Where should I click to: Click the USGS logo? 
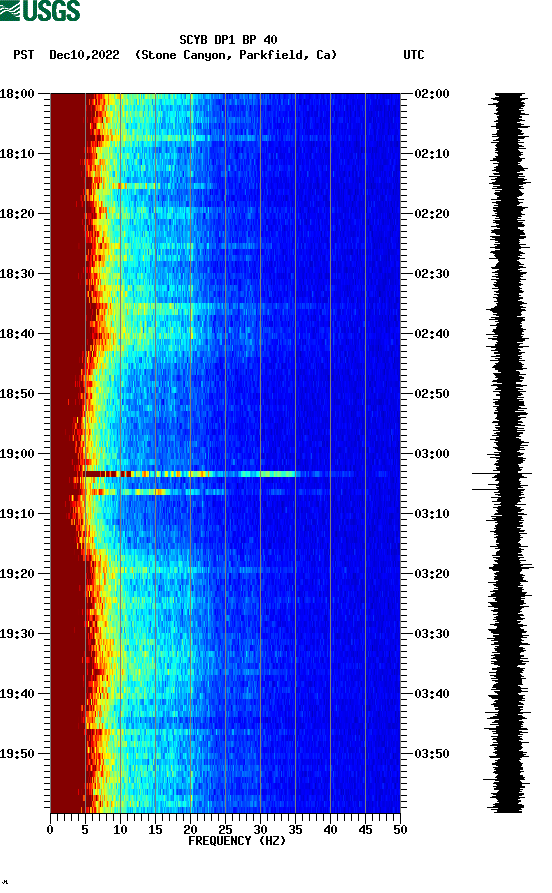tap(40, 10)
